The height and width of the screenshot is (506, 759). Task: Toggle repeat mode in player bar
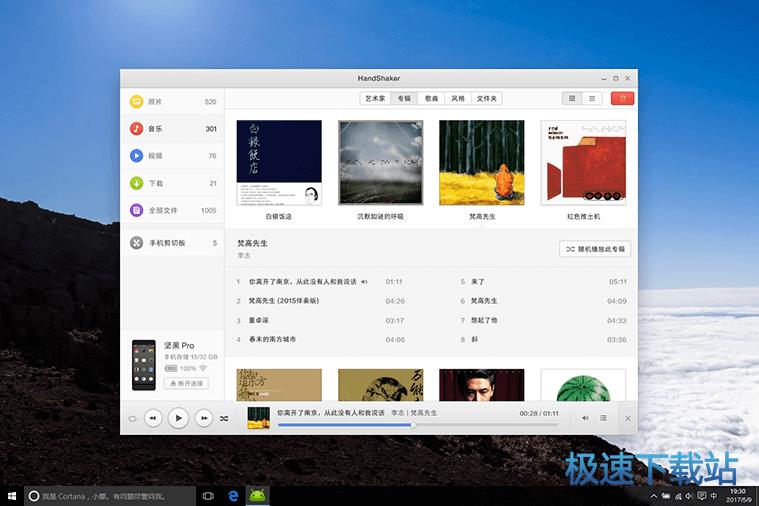(132, 418)
